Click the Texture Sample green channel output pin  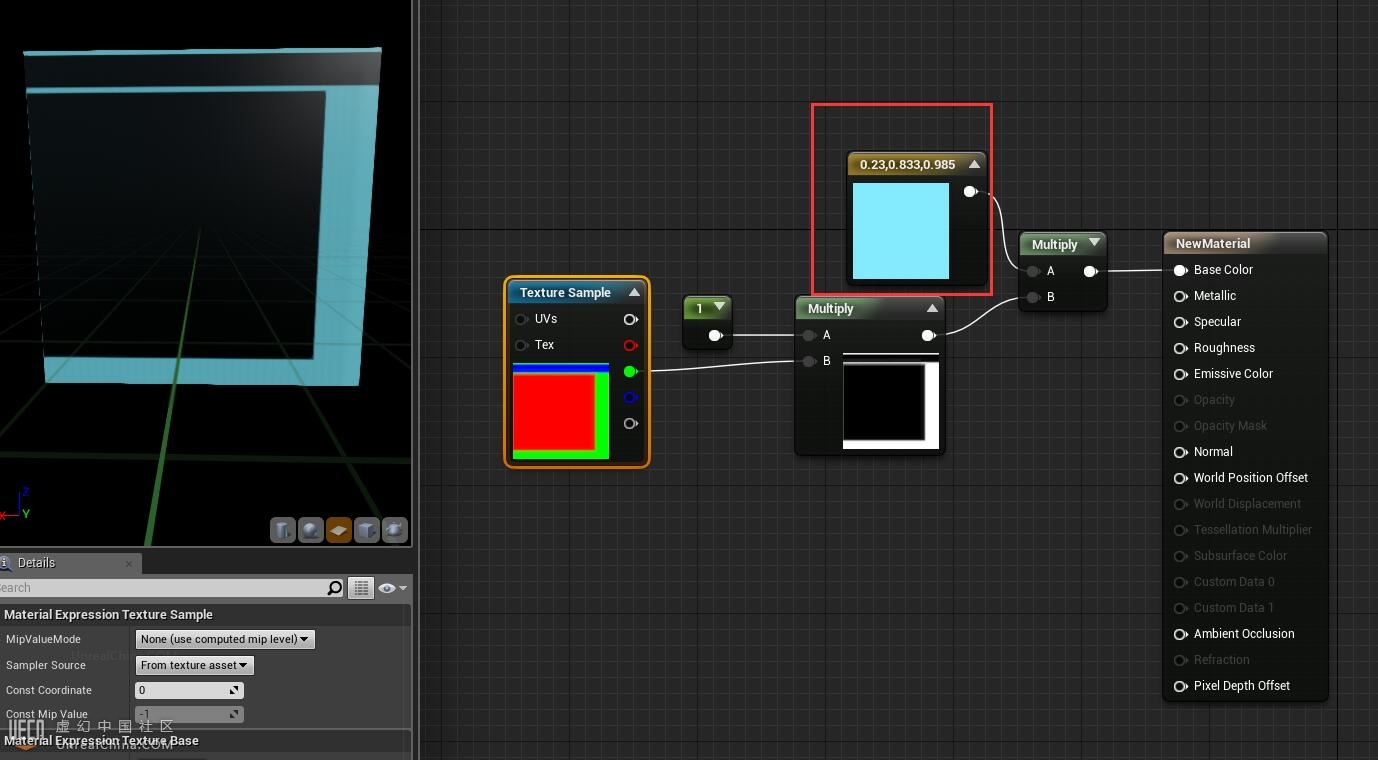tap(631, 371)
